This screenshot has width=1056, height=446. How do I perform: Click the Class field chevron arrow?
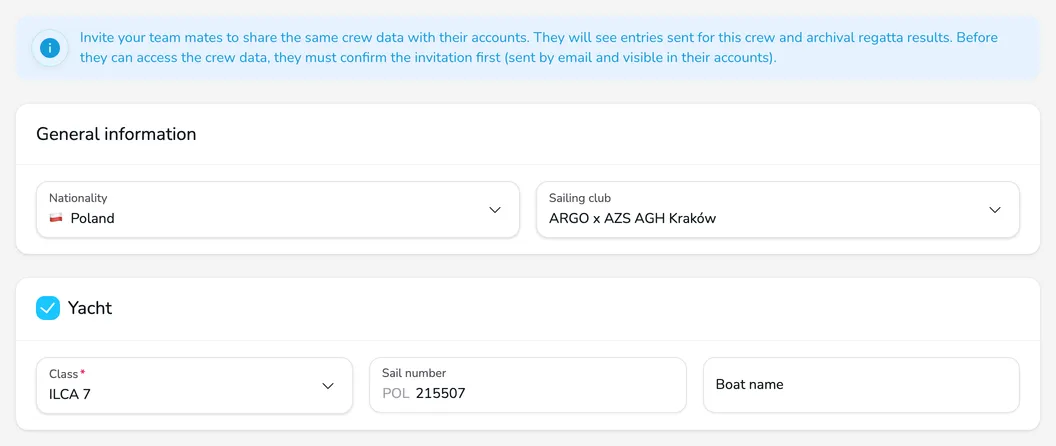tap(328, 386)
